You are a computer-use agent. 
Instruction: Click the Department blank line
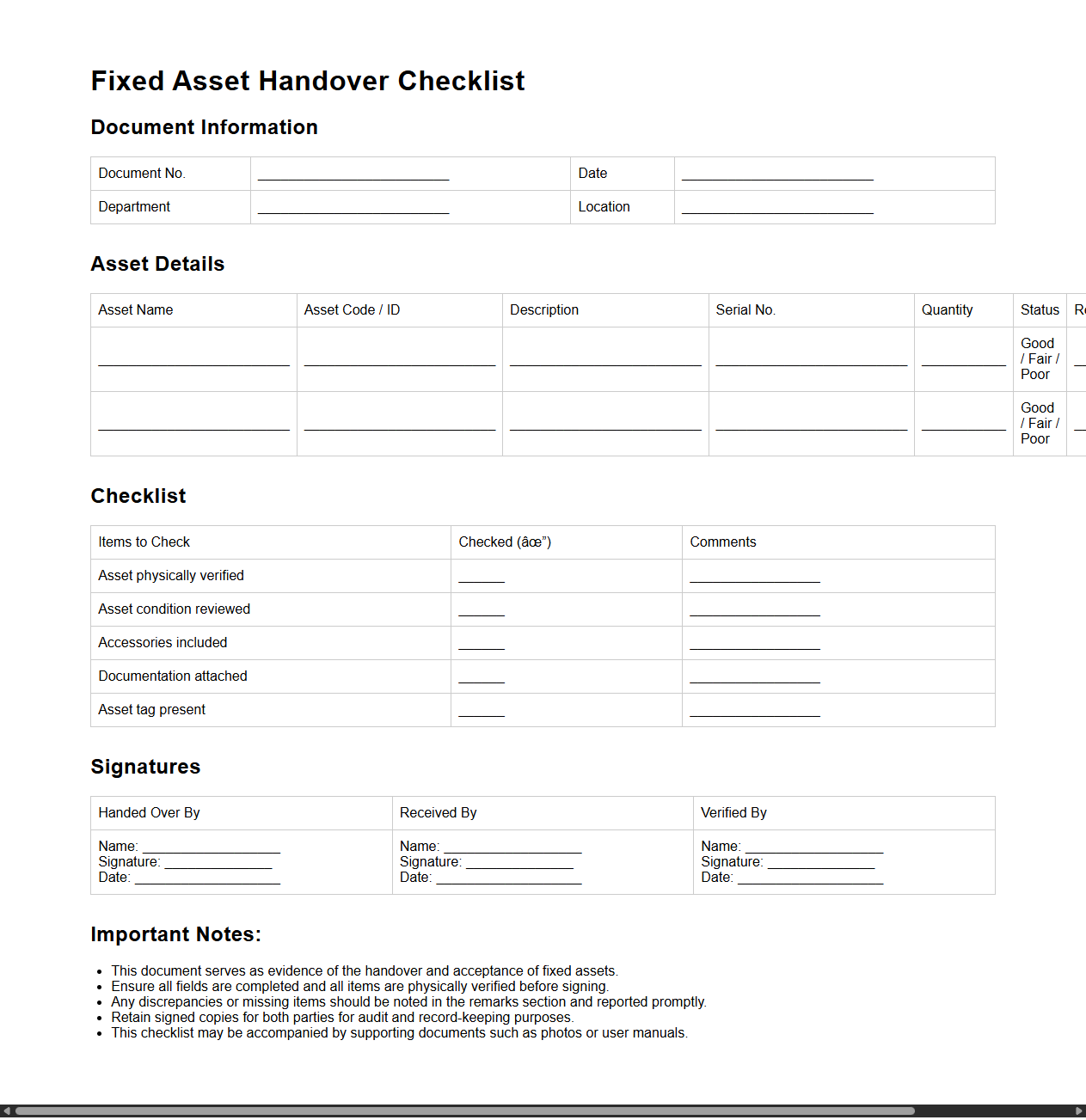[x=353, y=207]
